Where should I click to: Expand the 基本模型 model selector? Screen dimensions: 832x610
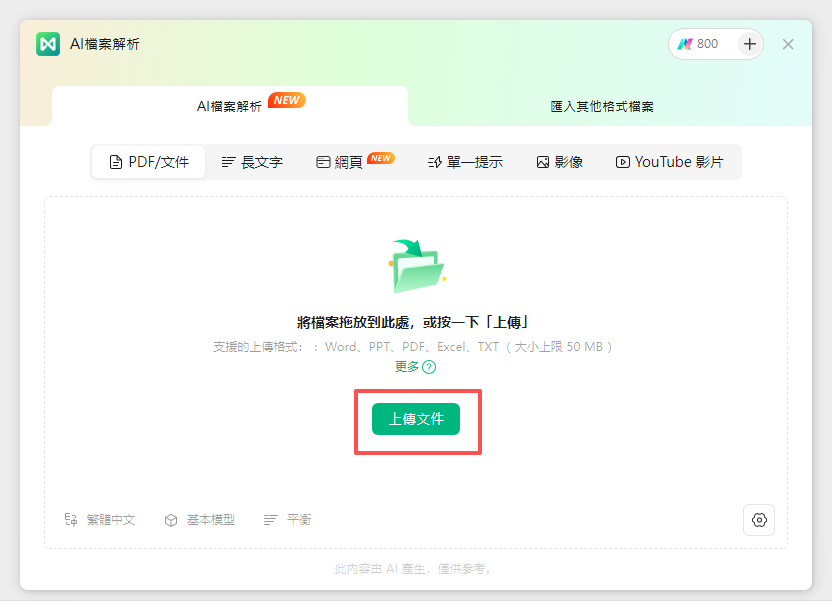pyautogui.click(x=200, y=520)
